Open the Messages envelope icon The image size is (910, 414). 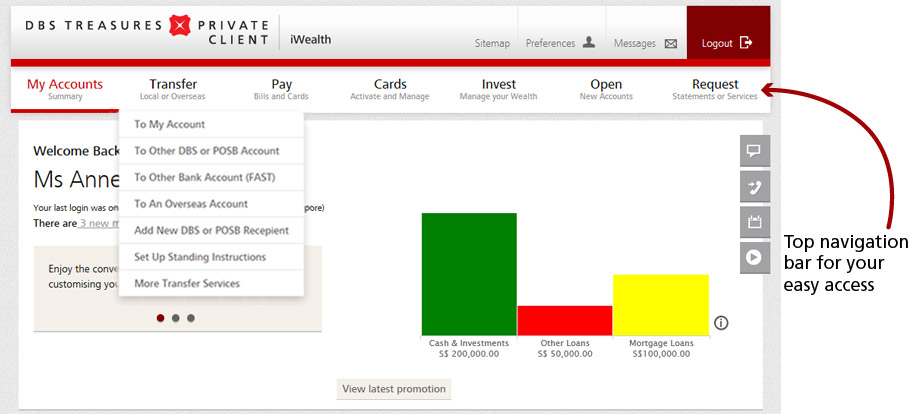pos(671,44)
